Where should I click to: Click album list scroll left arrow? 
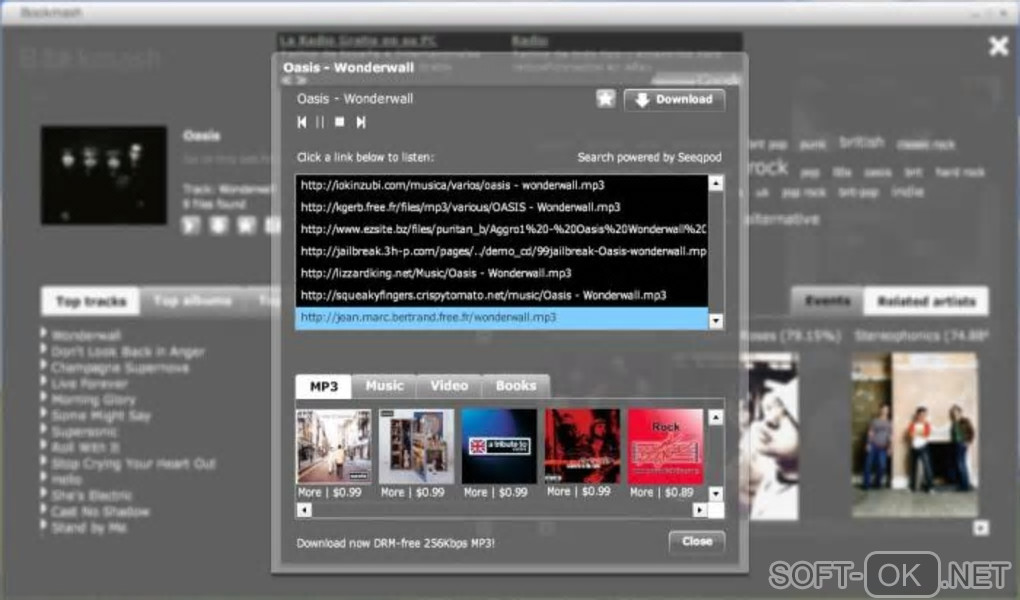coord(304,510)
